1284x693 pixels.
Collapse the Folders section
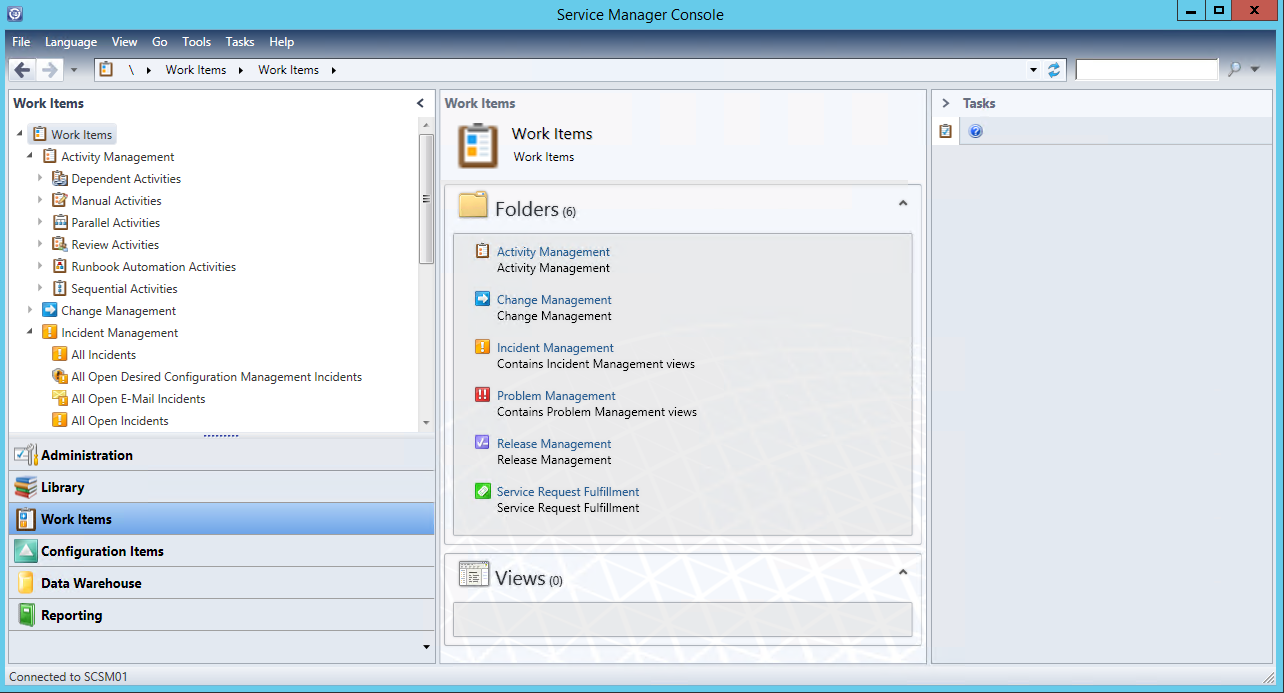point(902,203)
